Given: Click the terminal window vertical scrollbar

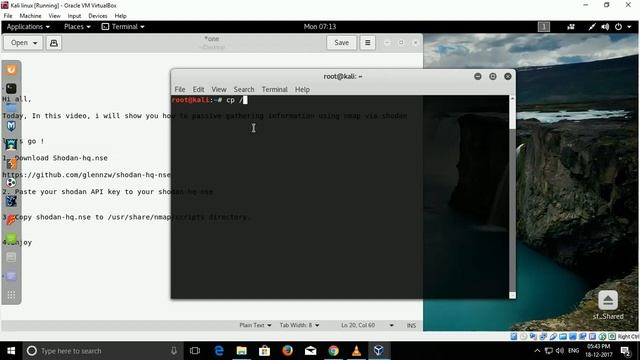Looking at the screenshot, I should 512,197.
